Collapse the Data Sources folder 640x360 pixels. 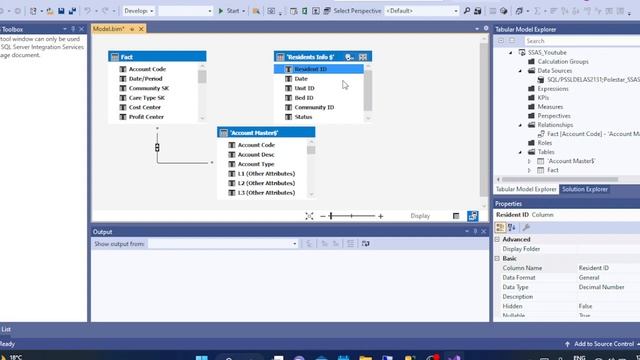coord(520,71)
